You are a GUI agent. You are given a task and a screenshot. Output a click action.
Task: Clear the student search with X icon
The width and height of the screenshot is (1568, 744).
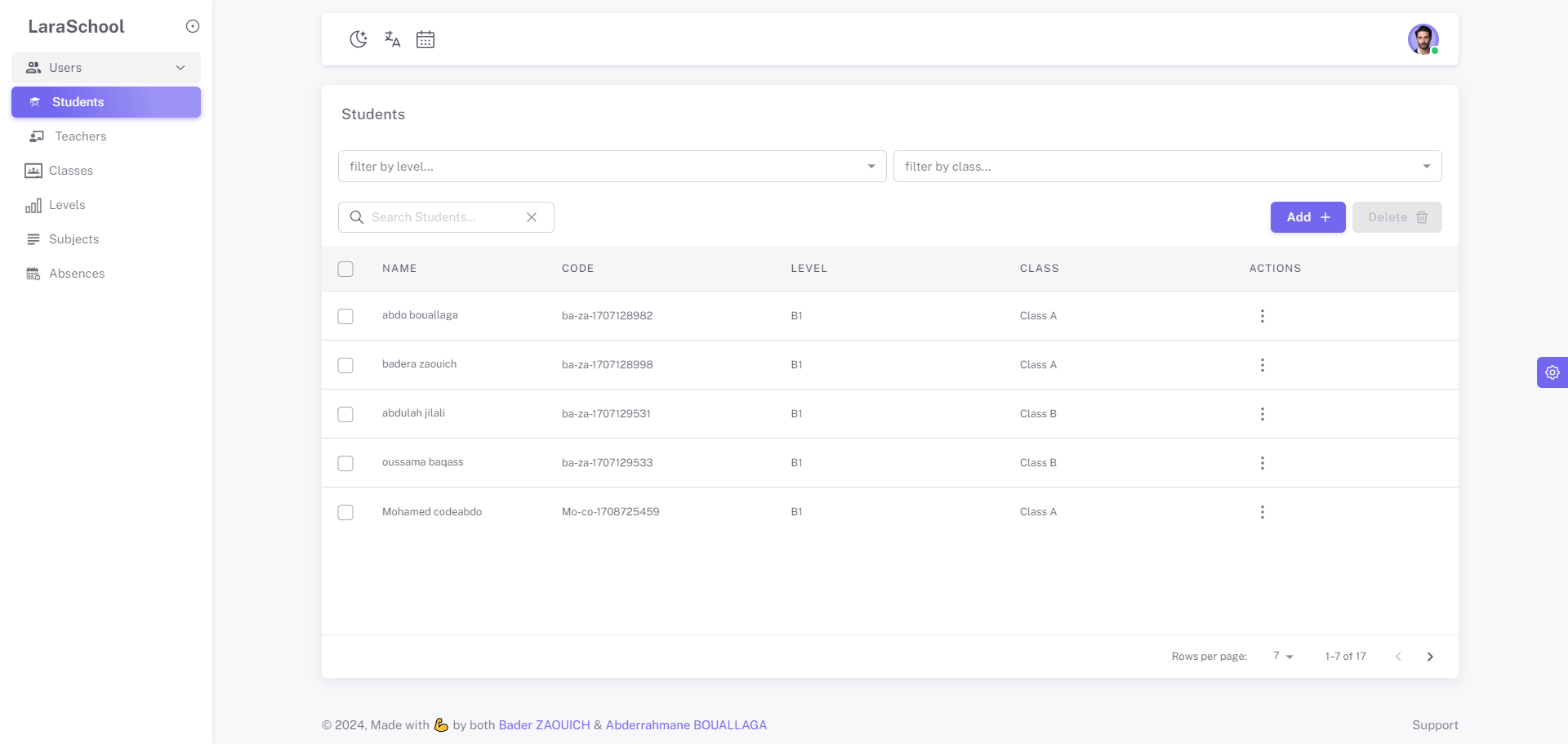pyautogui.click(x=532, y=217)
